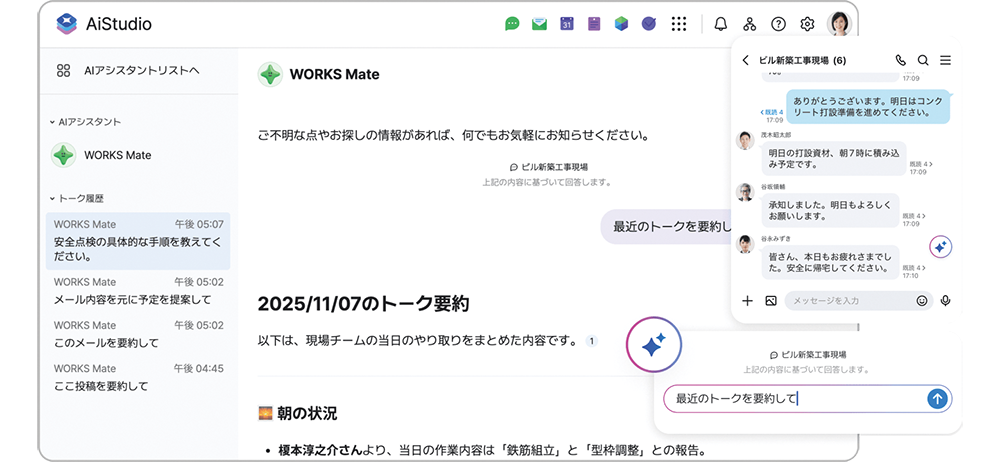Screen dimensions: 1000x462
Task: Click the 榎本淳之介さん name in summary
Action: click(x=320, y=451)
